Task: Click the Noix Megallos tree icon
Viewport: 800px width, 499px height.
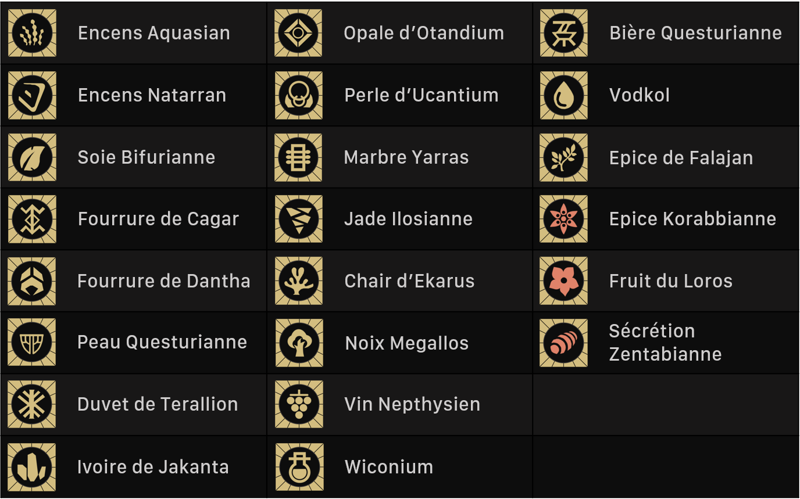Action: click(x=298, y=343)
